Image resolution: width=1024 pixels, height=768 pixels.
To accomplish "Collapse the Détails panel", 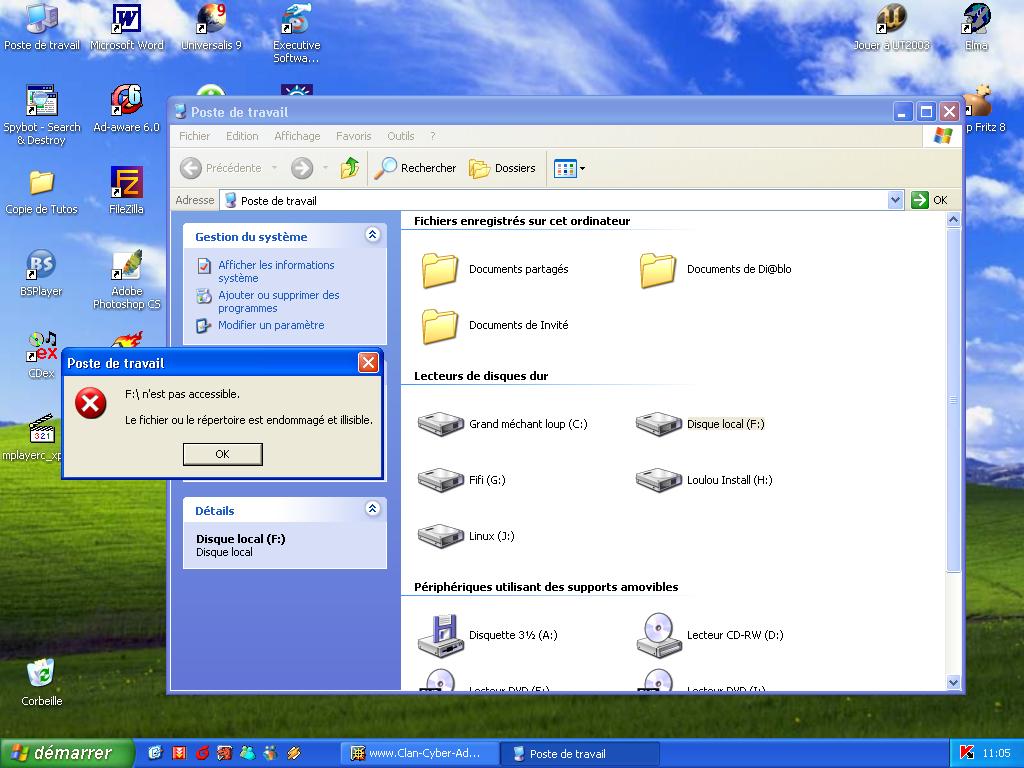I will 372,509.
